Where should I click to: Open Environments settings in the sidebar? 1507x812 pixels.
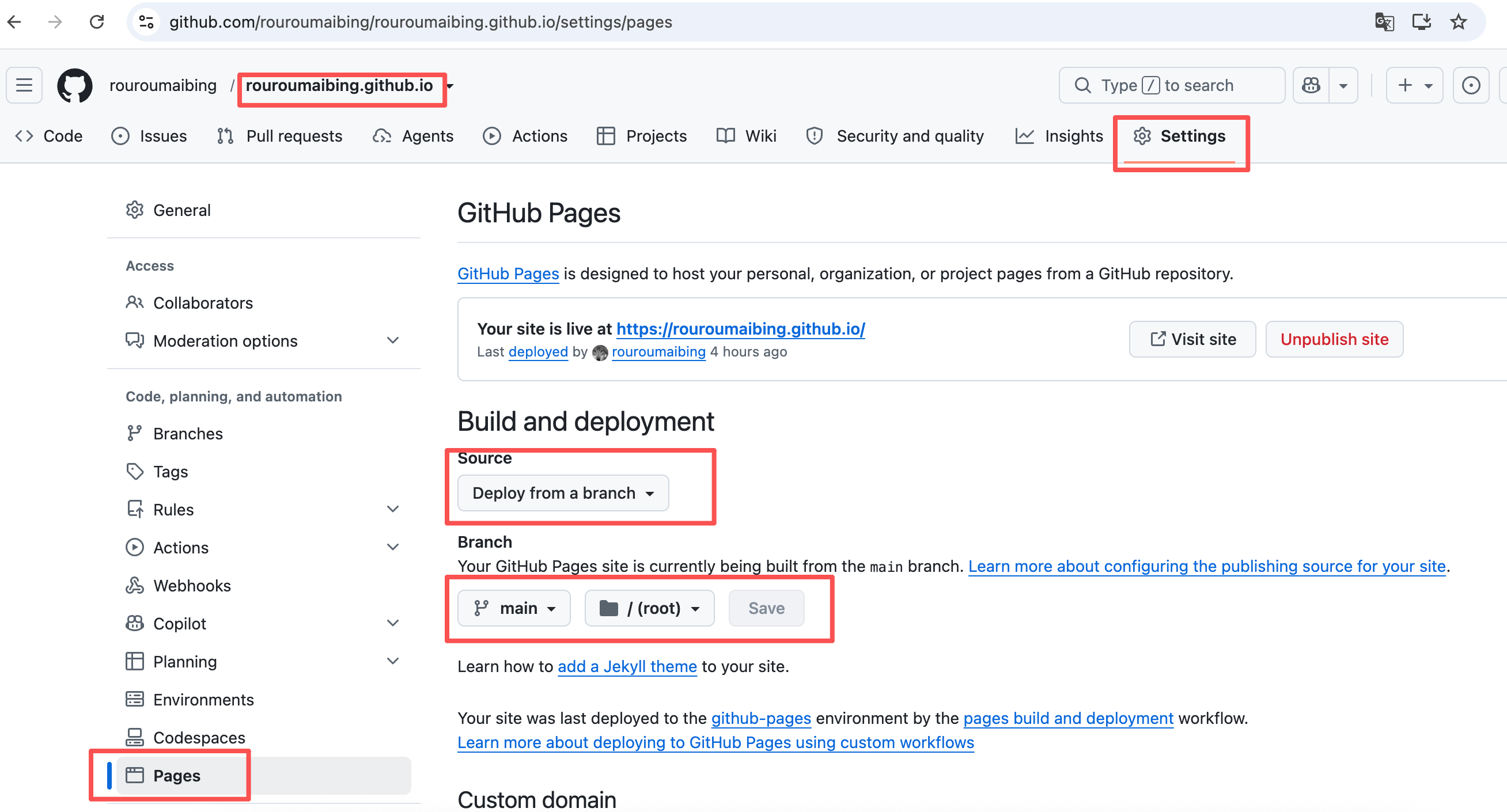coord(263,700)
